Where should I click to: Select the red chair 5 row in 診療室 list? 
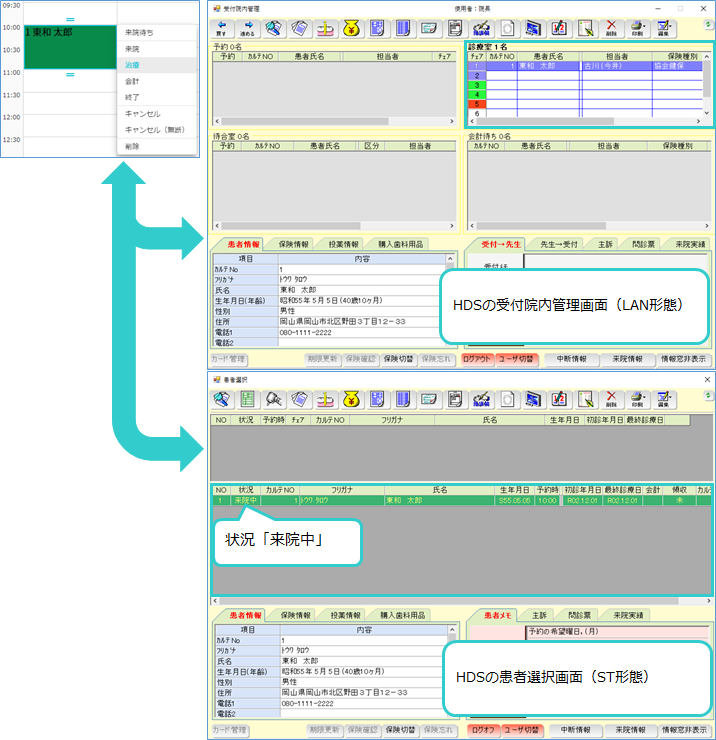coord(478,104)
